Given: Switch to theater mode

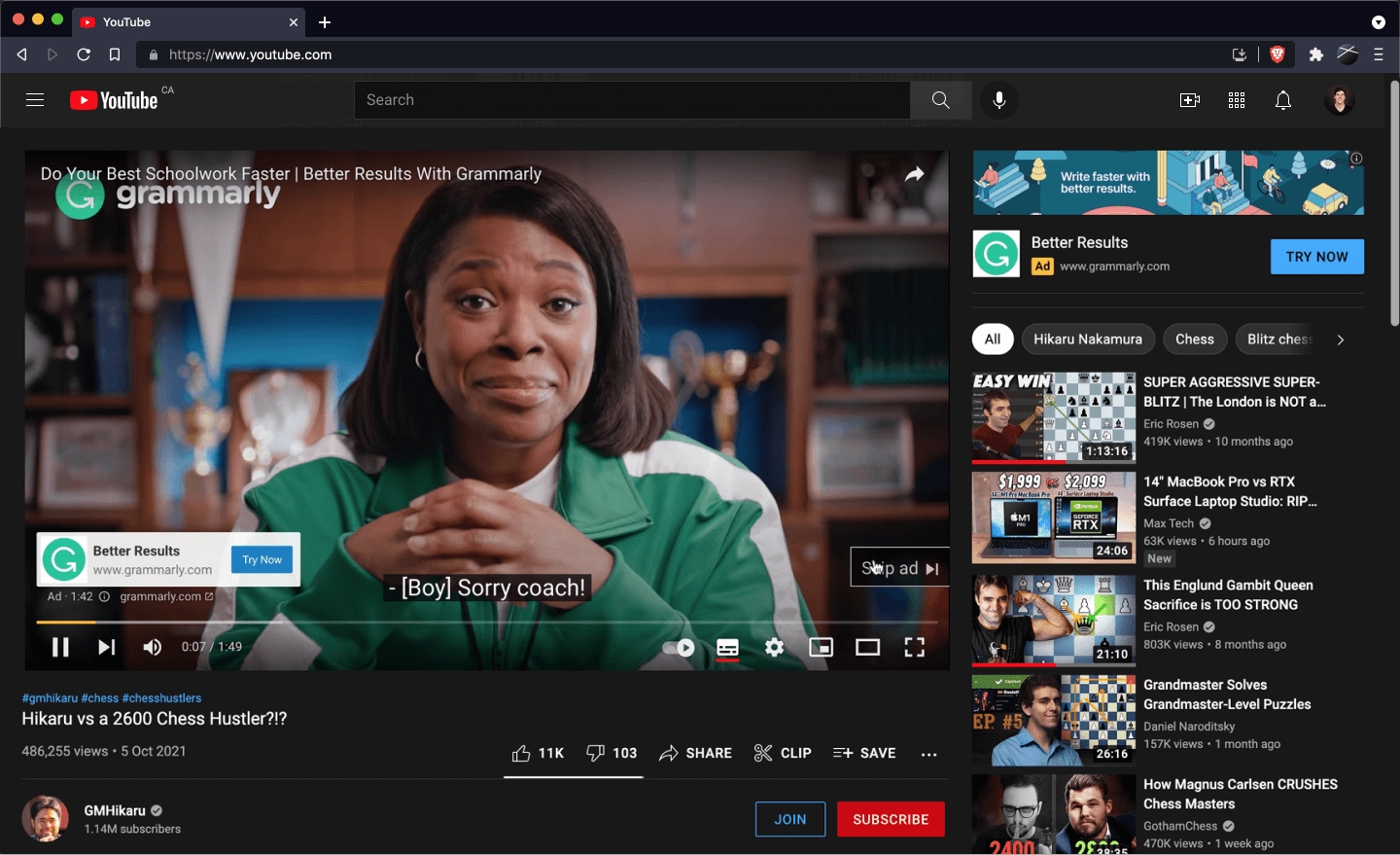Looking at the screenshot, I should click(x=867, y=647).
